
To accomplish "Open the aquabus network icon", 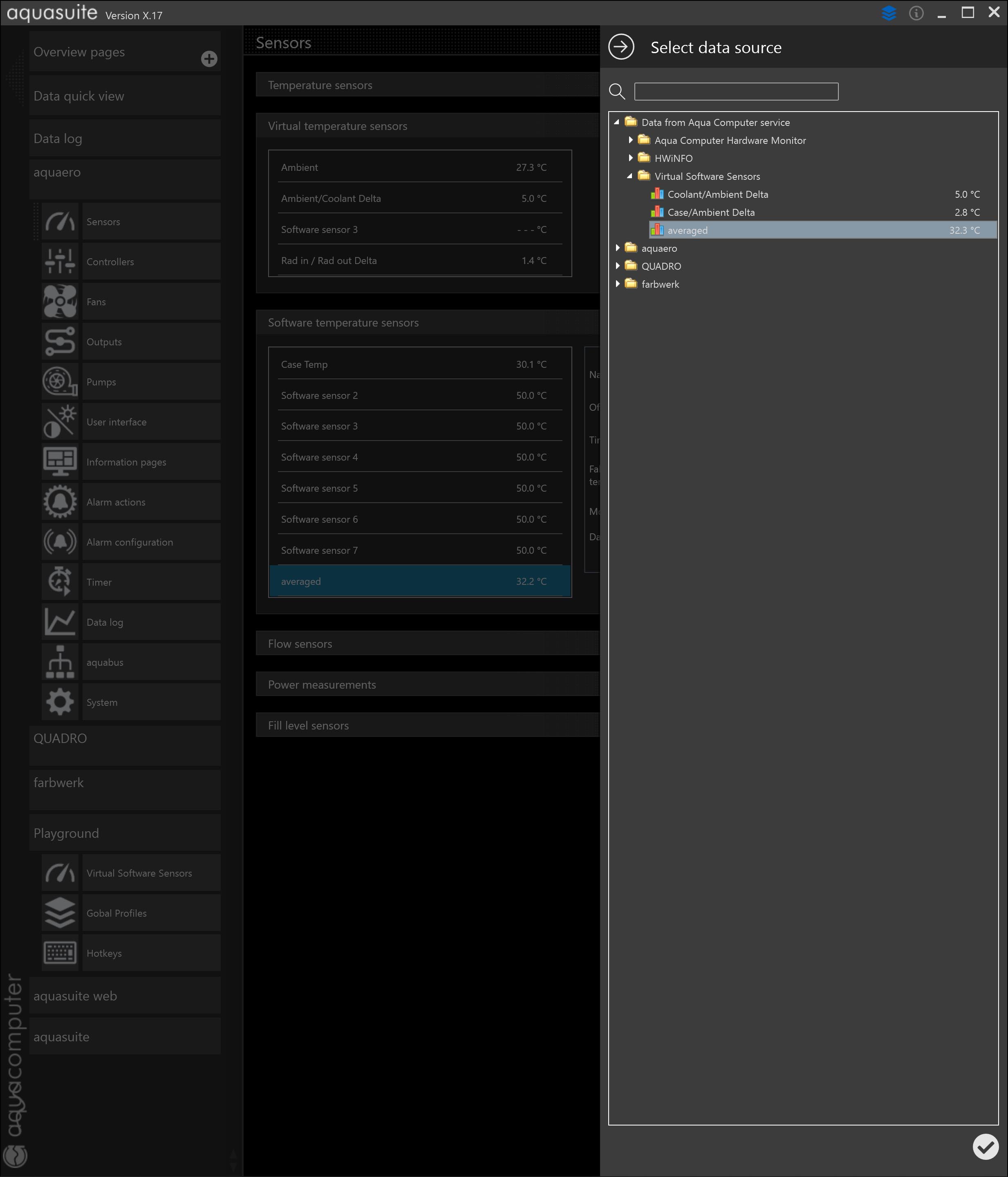I will (60, 662).
